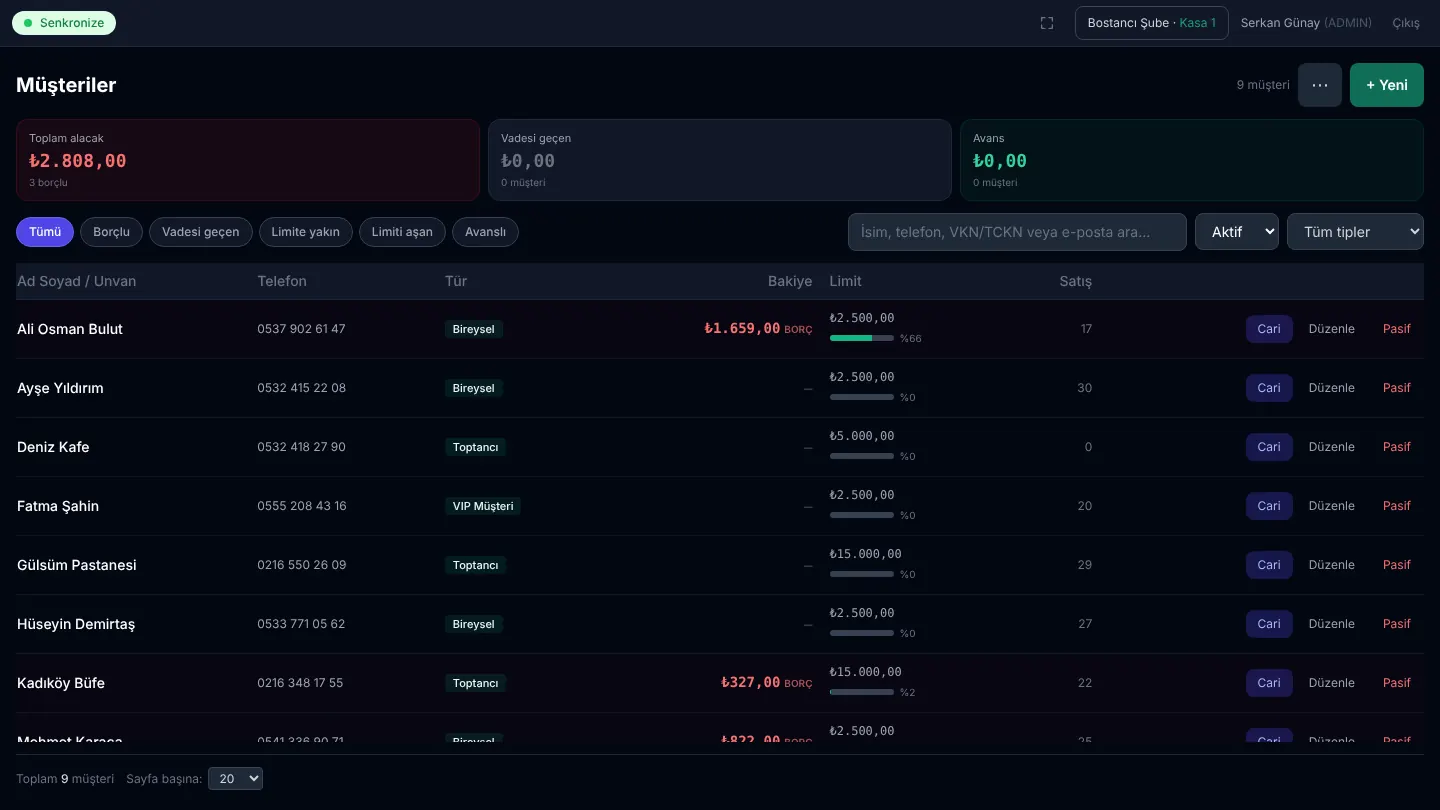Change rows per page dropdown showing 20

(235, 779)
